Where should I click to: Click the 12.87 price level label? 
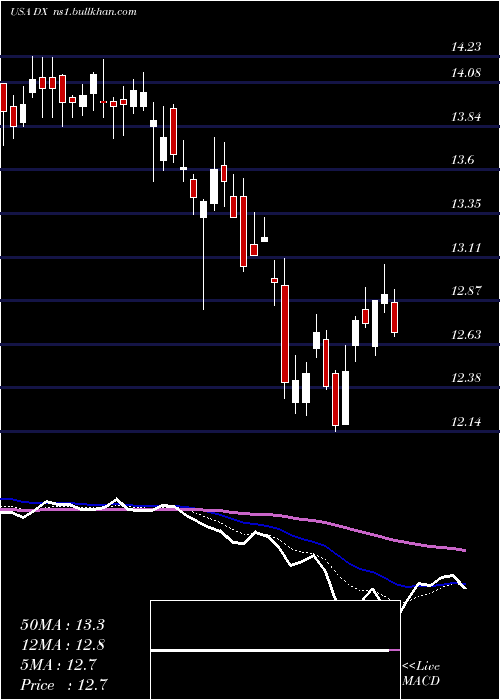coord(467,291)
